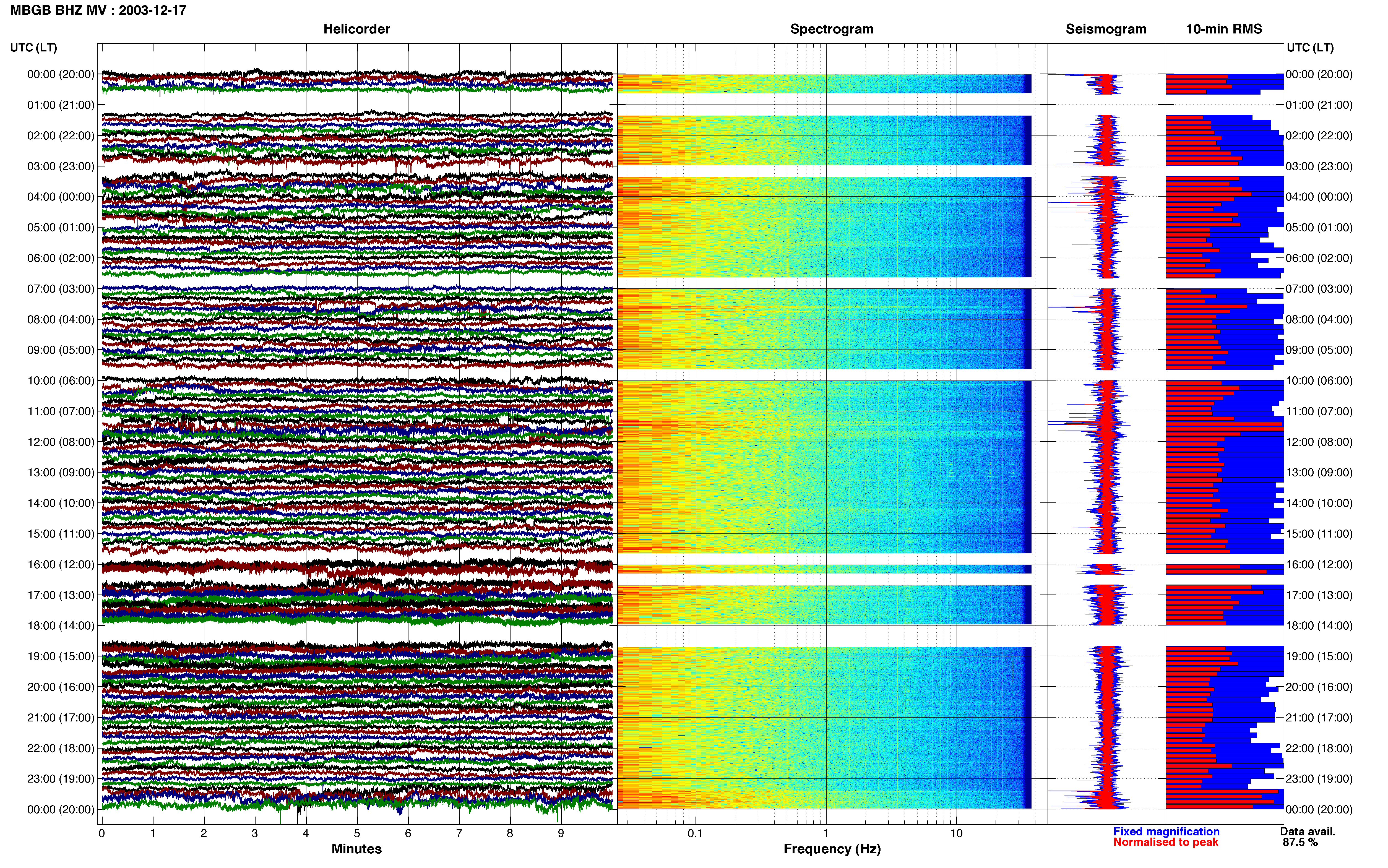The height and width of the screenshot is (868, 1388).
Task: Click the 'Minutes' x-axis label
Action: coord(356,849)
